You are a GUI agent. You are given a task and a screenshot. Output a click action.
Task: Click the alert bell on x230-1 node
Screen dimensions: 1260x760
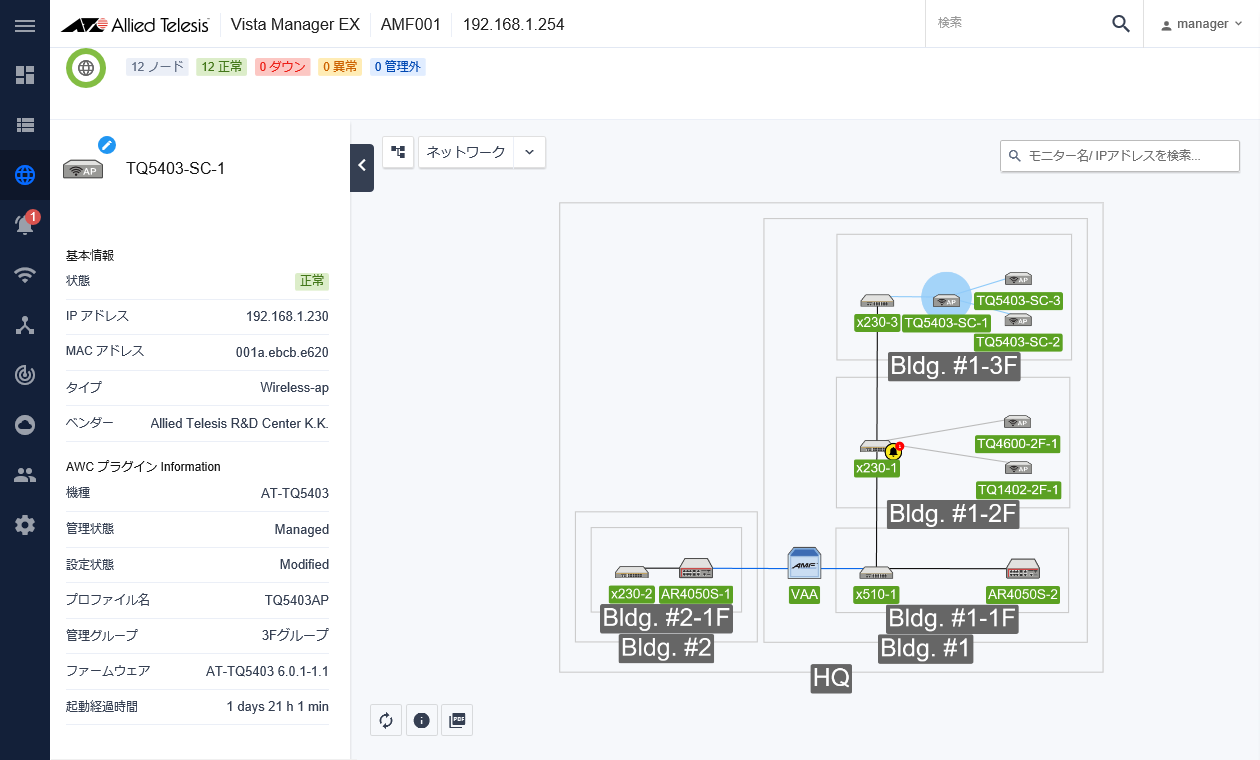[894, 451]
